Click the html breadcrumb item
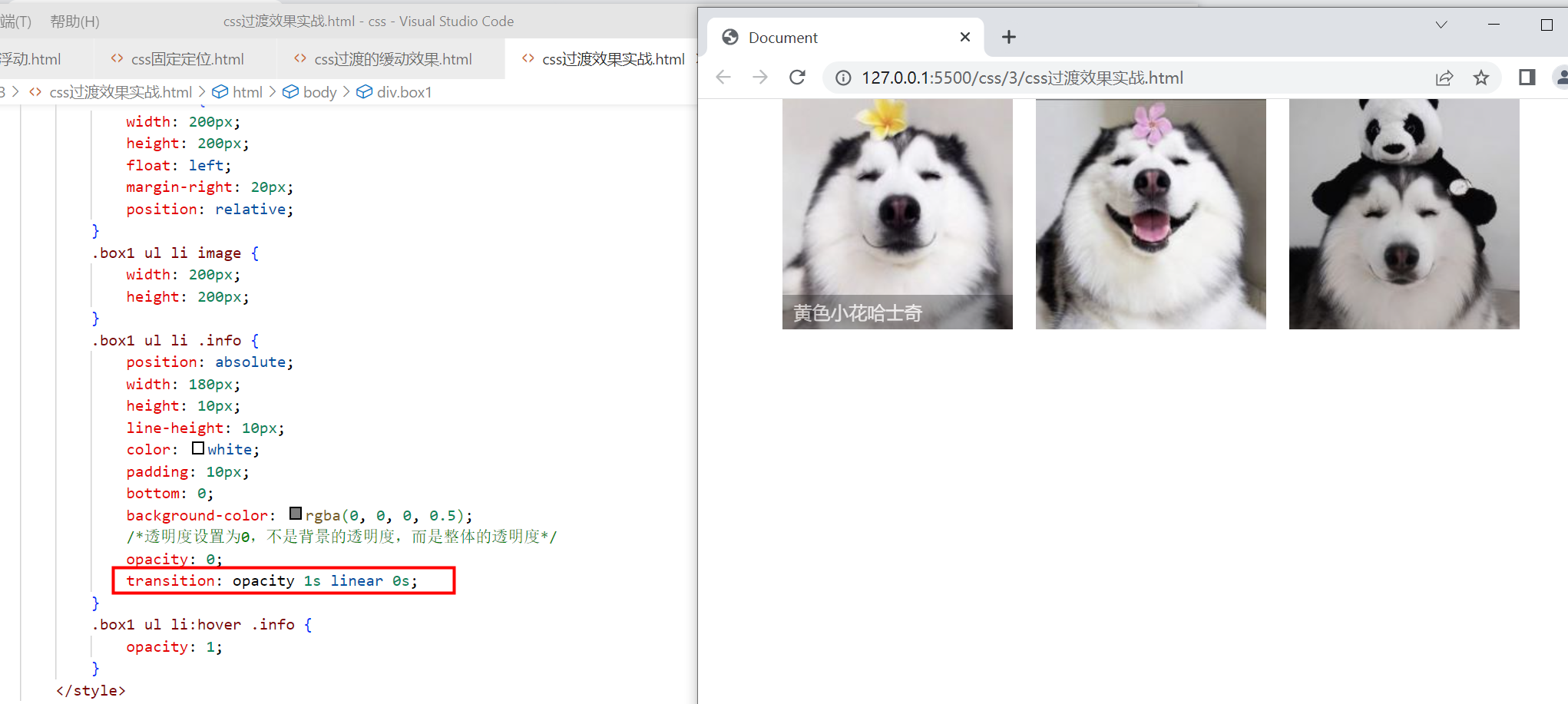Screen dimensions: 1568x704 [238, 92]
